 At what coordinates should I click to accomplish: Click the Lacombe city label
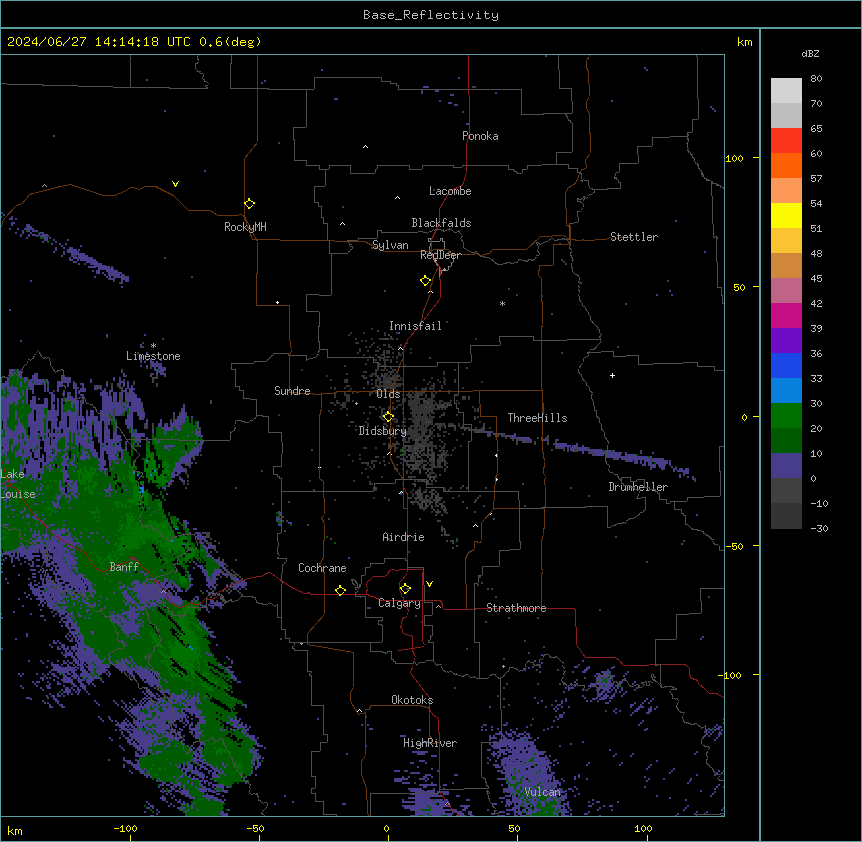click(x=450, y=191)
